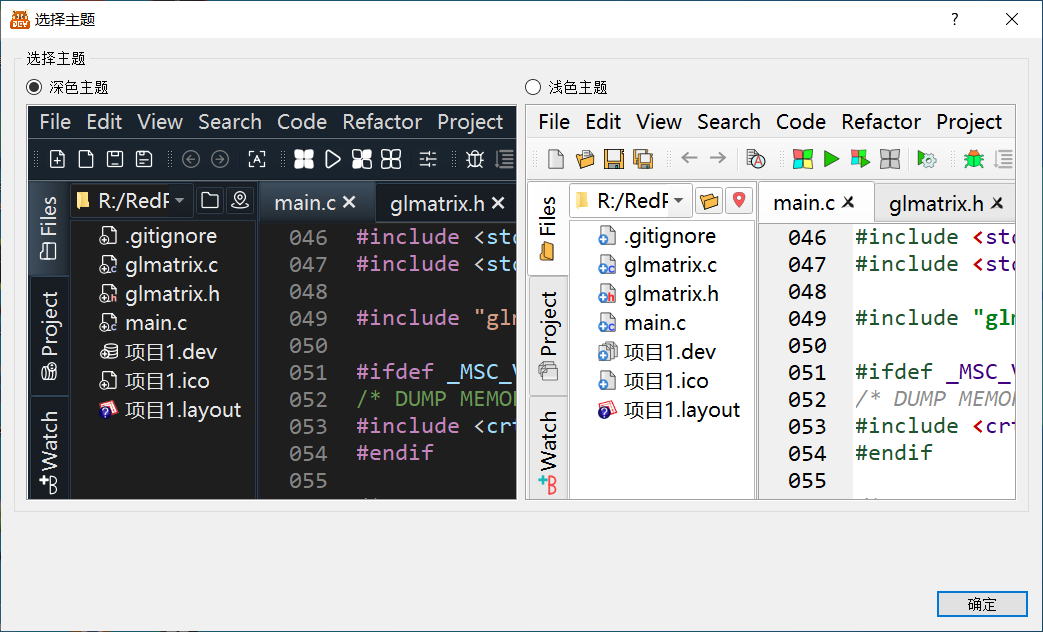Open the Code menu in light preview
Screen dimensions: 1043x632
[800, 122]
